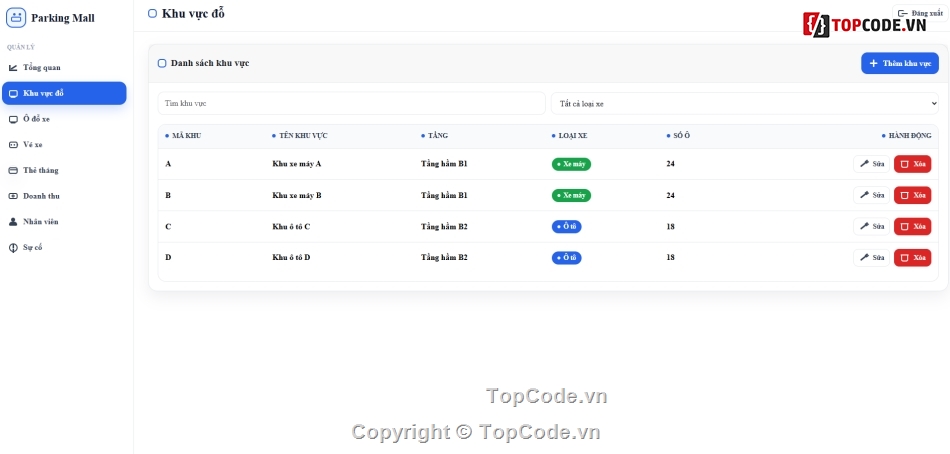View the Doanh thu revenue page
Screen dimensions: 950x454
click(x=64, y=196)
